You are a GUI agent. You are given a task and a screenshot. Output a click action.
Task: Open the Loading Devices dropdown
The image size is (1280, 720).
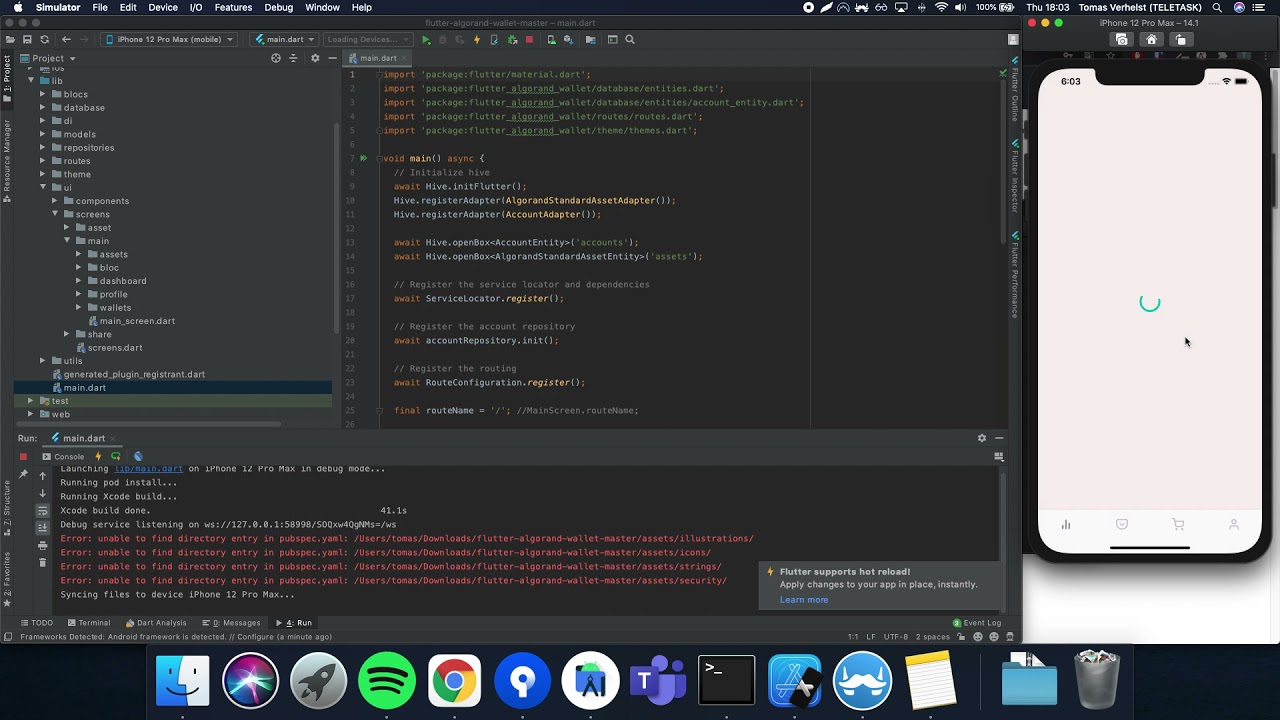[x=367, y=40]
